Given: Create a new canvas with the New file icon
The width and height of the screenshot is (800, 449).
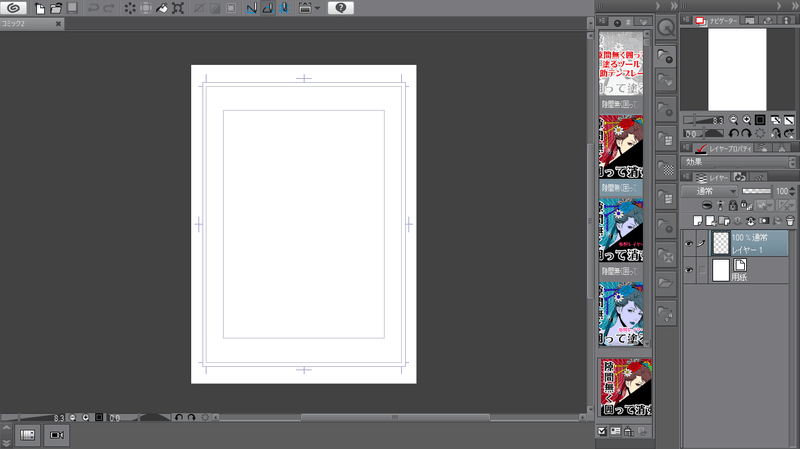Looking at the screenshot, I should 39,8.
